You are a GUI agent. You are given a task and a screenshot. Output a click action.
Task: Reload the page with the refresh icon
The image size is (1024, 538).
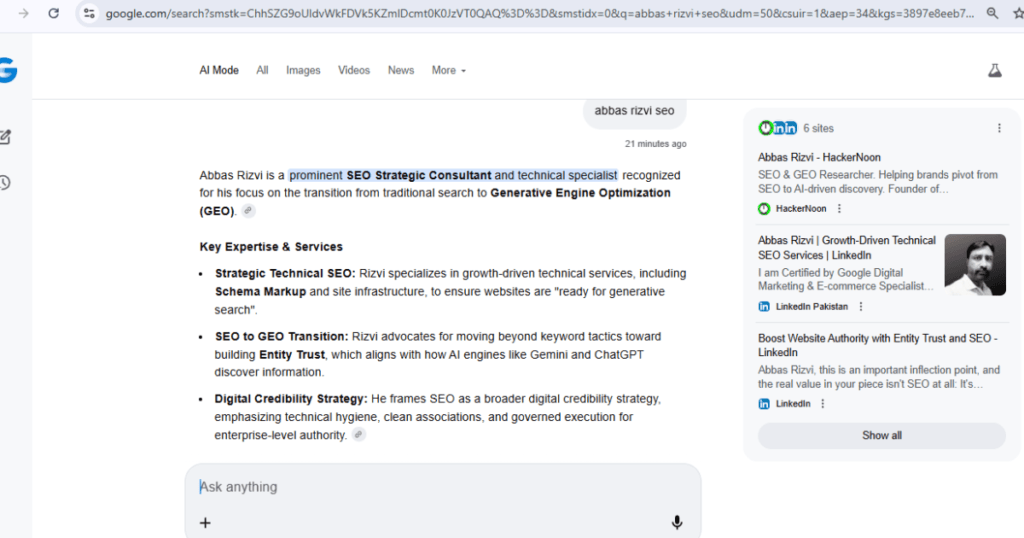[x=54, y=13]
